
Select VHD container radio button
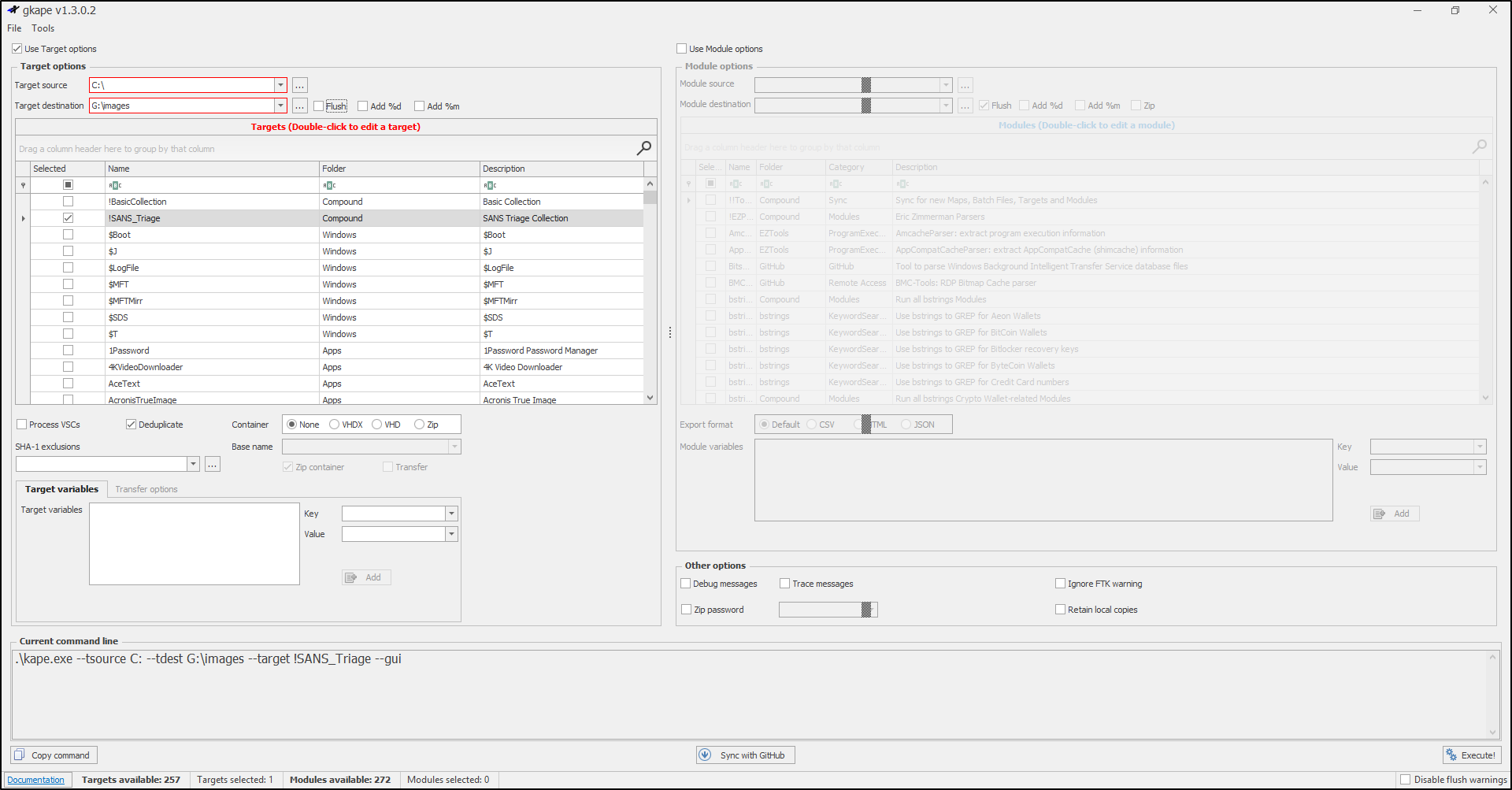pyautogui.click(x=376, y=425)
